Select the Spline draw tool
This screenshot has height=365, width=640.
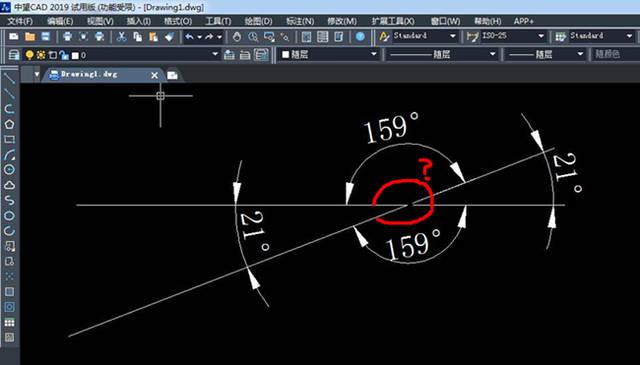point(9,200)
